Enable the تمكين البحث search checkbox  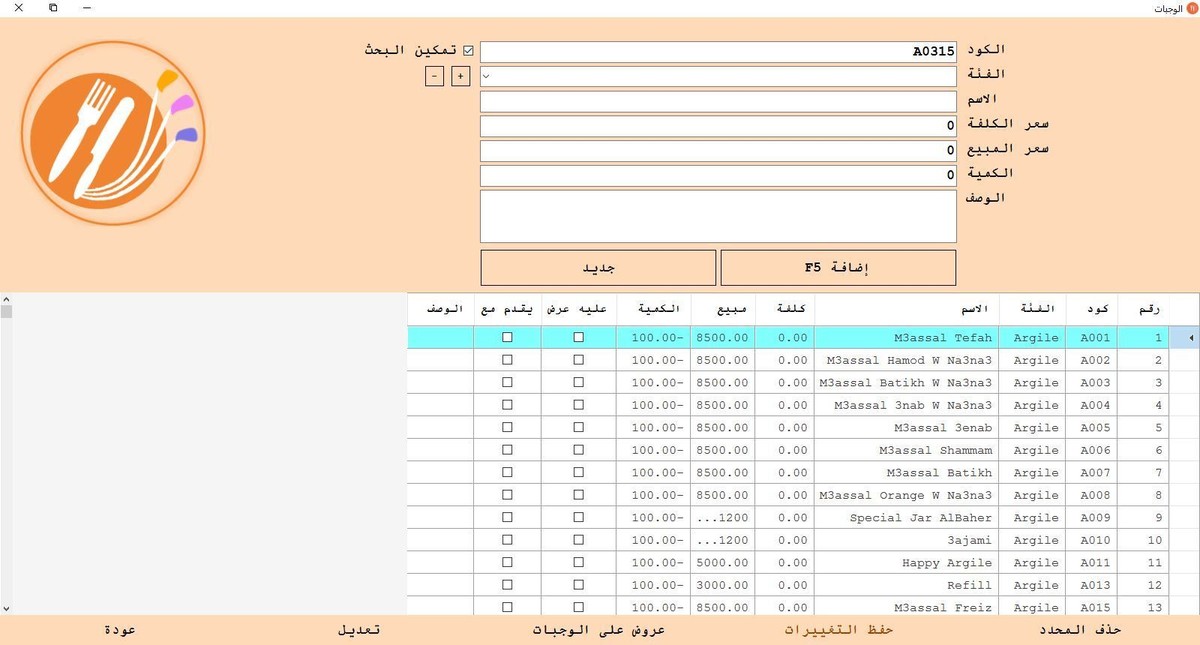tap(466, 48)
